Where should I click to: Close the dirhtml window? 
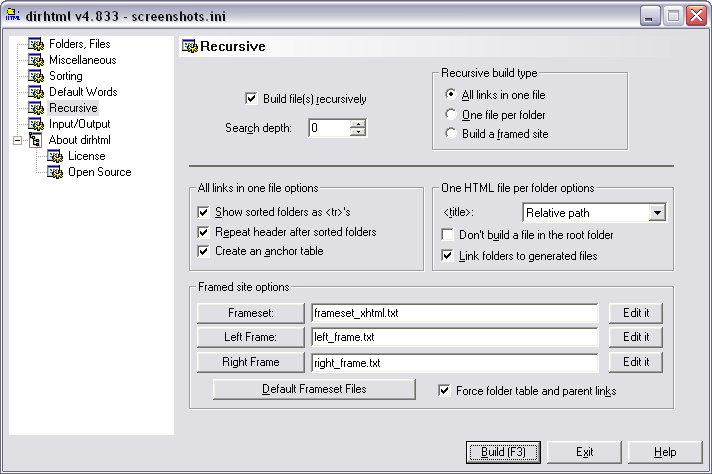click(696, 16)
